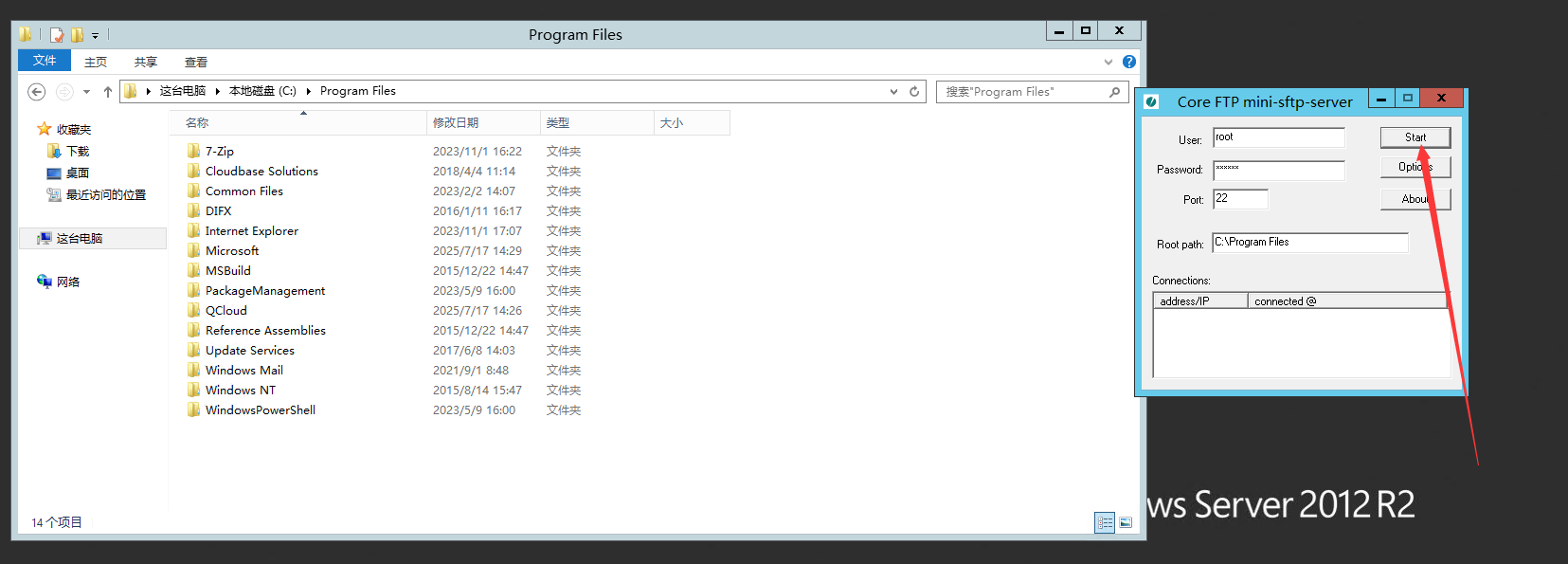Click the Windows Mail folder icon
The image size is (1568, 564).
pos(194,370)
